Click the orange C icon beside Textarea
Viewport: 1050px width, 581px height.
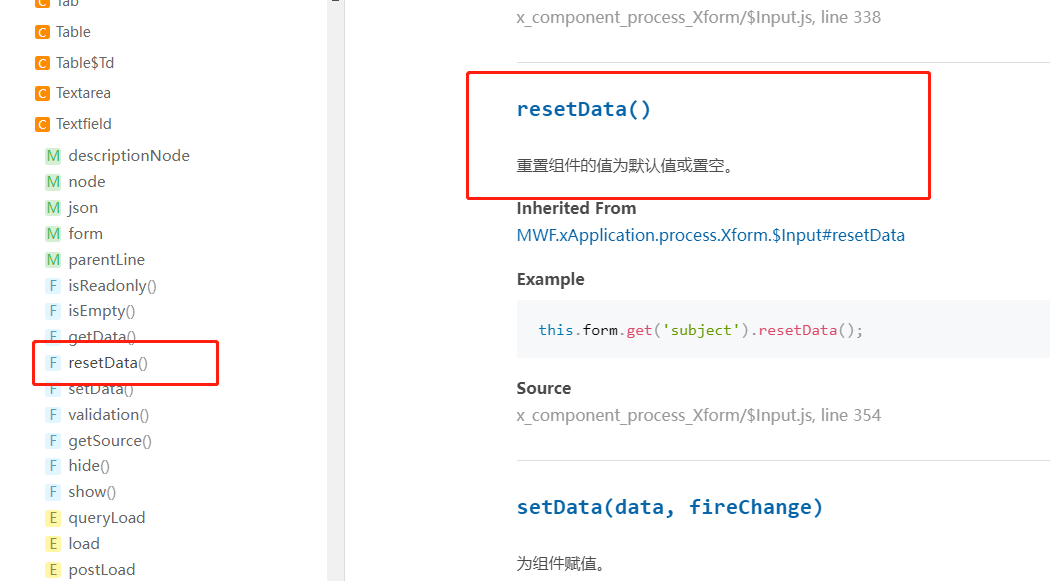pos(42,93)
